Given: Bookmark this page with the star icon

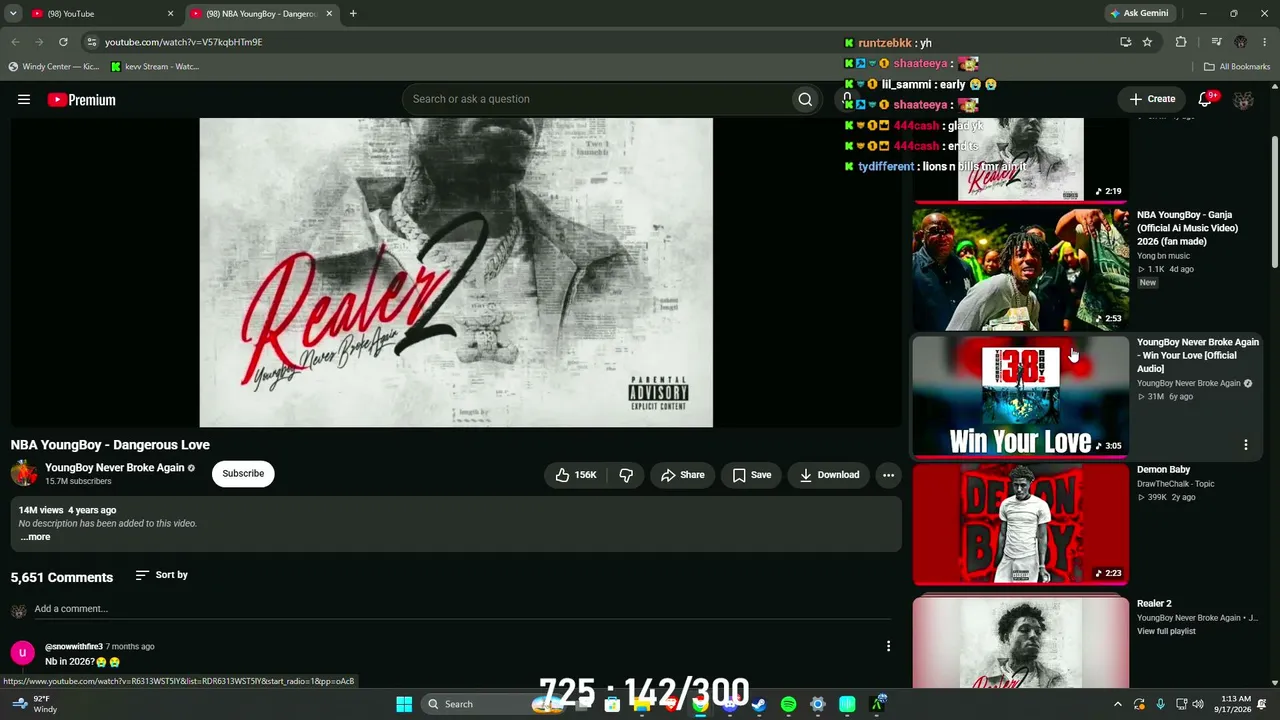Looking at the screenshot, I should point(1147,42).
